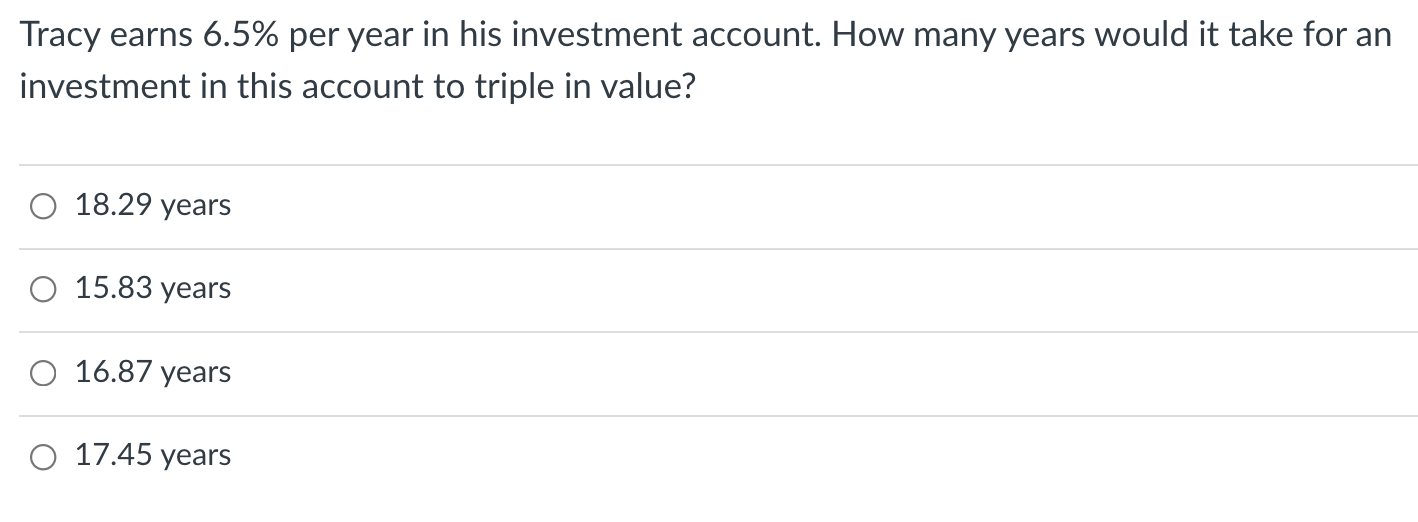1418x522 pixels.
Task: Click the '16.87 years' answer label text
Action: (153, 373)
